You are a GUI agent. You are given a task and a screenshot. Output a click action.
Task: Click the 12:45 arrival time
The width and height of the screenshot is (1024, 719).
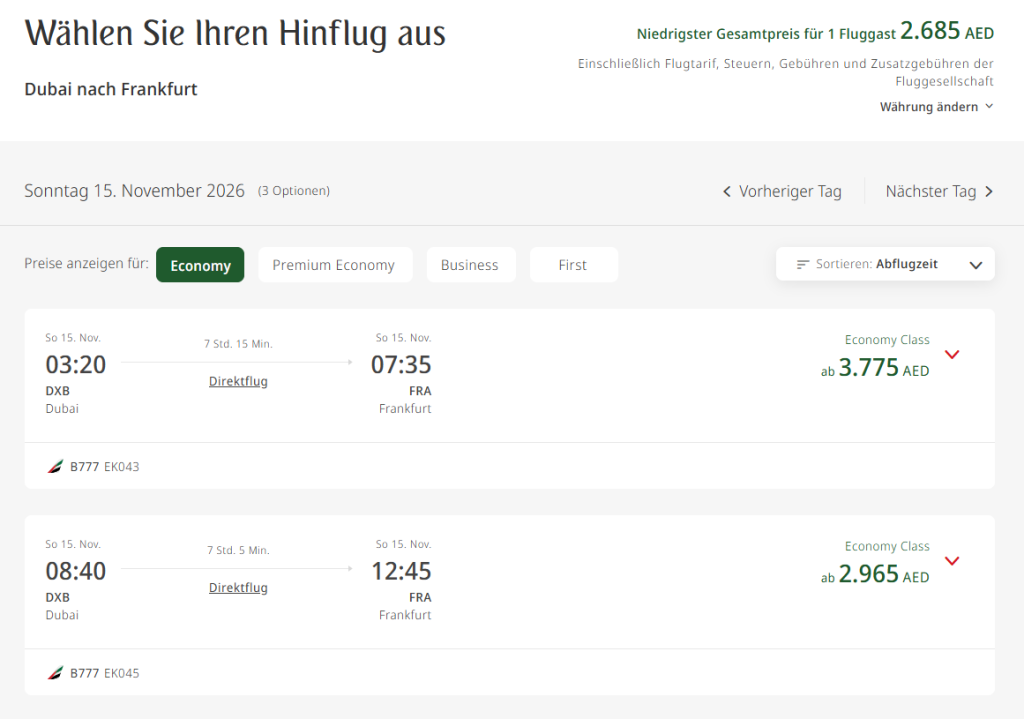(401, 571)
